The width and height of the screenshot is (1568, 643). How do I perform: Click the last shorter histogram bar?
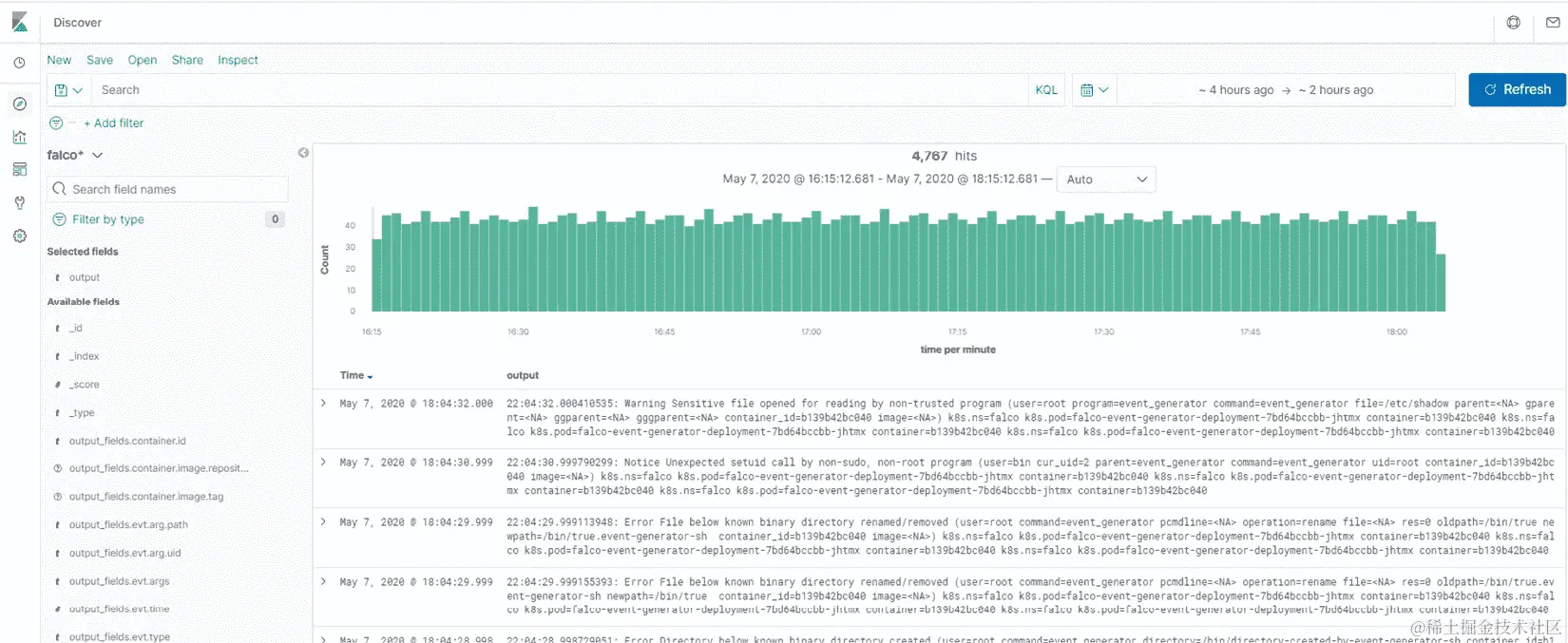(1441, 283)
